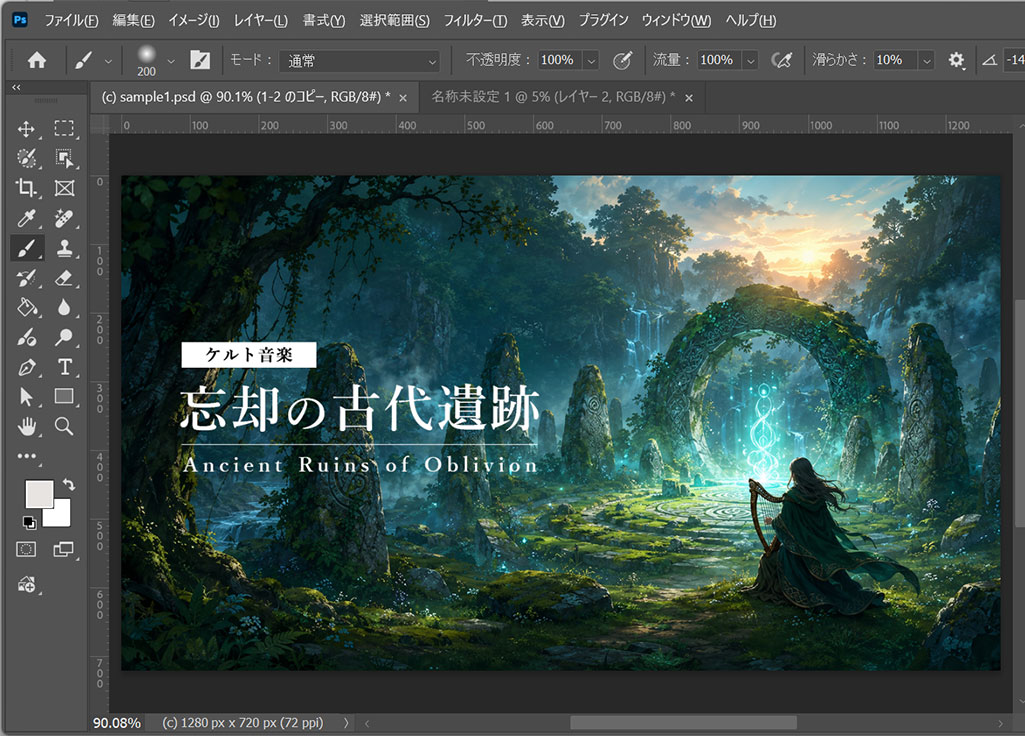Select the Dodge tool
This screenshot has height=736, width=1025.
coord(64,337)
